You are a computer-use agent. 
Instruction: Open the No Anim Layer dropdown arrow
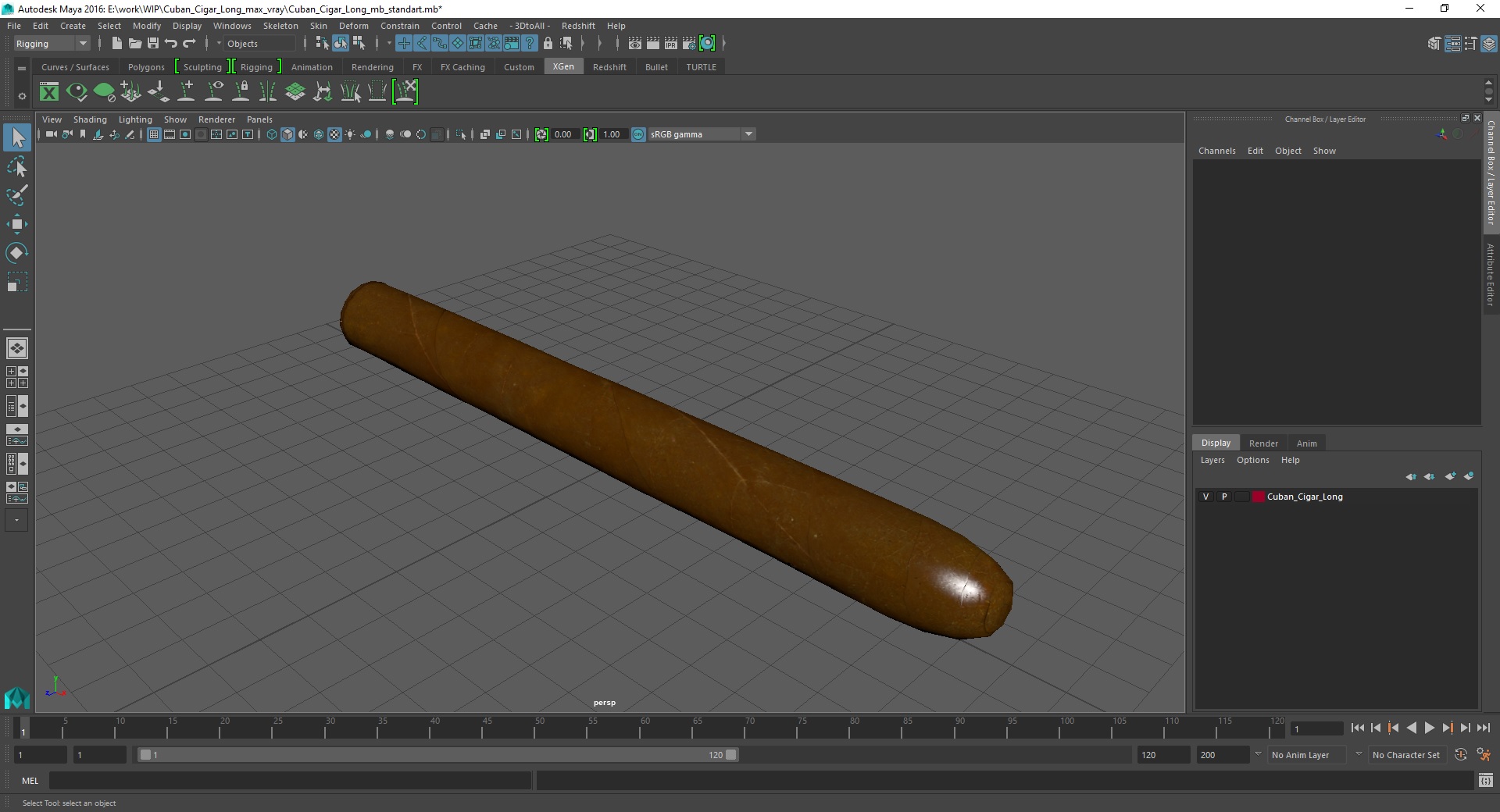[x=1258, y=754]
